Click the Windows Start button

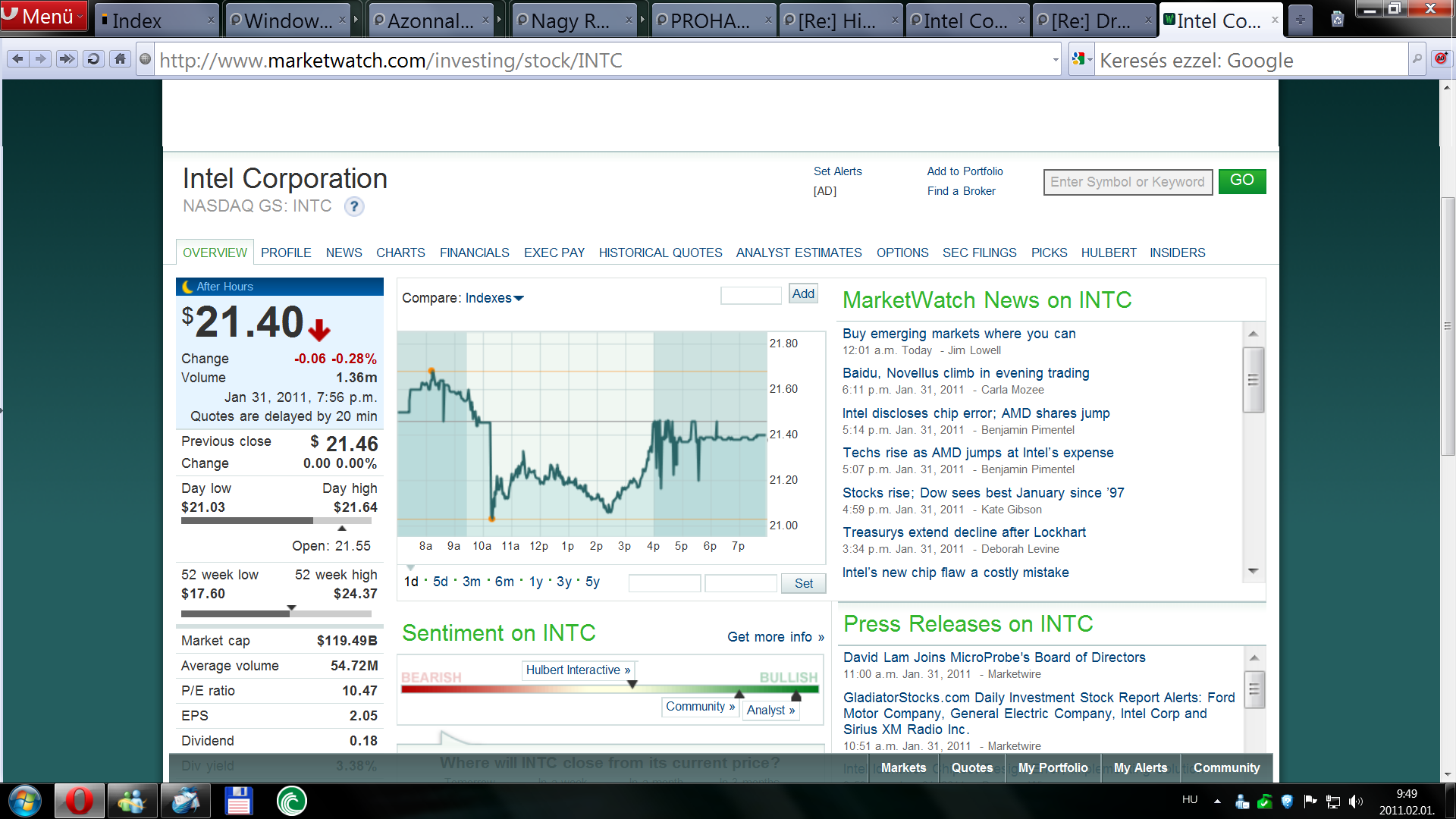[25, 801]
